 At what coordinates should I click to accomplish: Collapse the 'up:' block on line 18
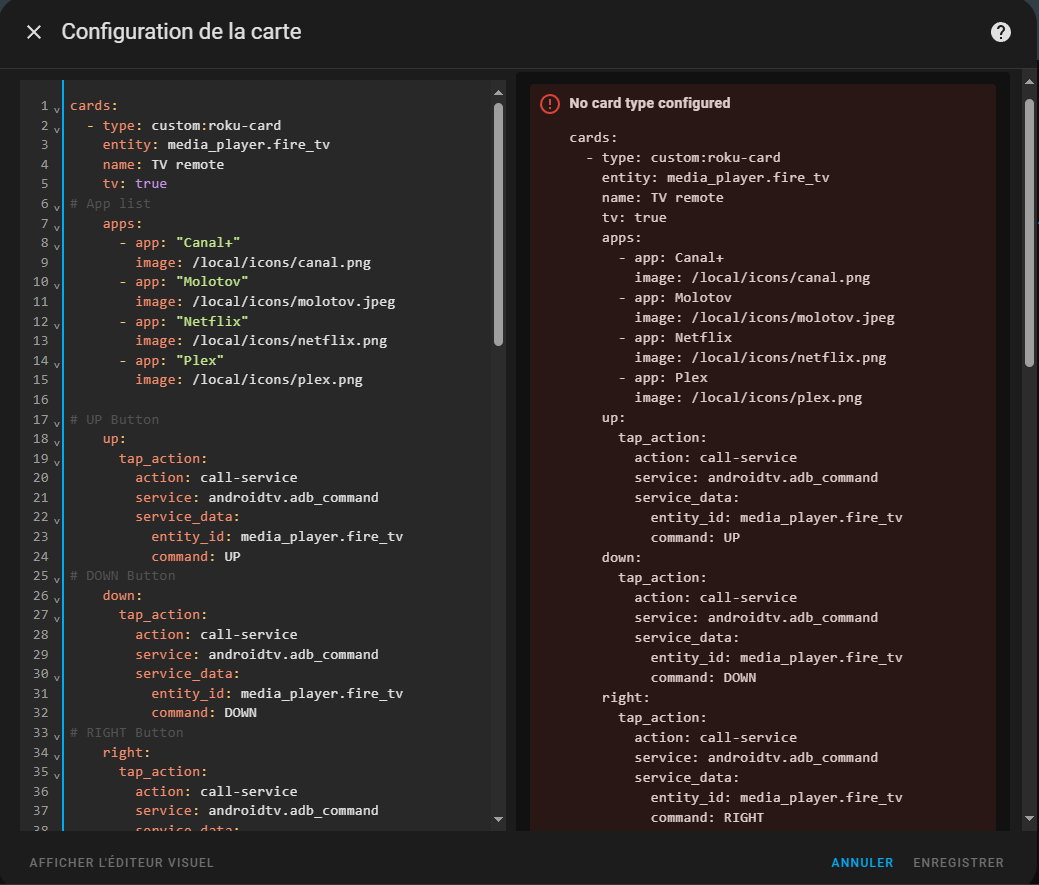tap(57, 442)
